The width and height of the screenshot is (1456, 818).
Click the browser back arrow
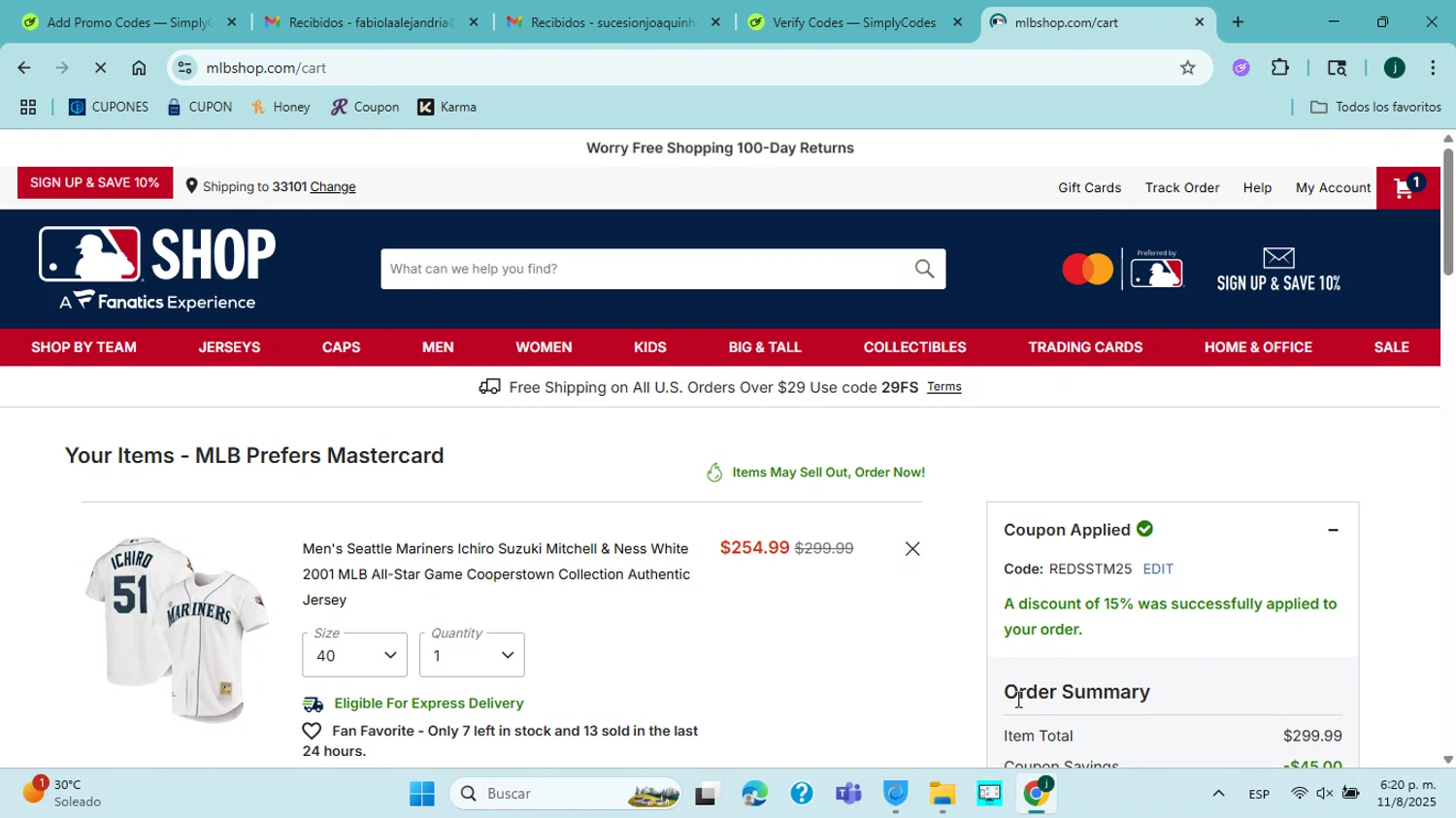pos(23,68)
